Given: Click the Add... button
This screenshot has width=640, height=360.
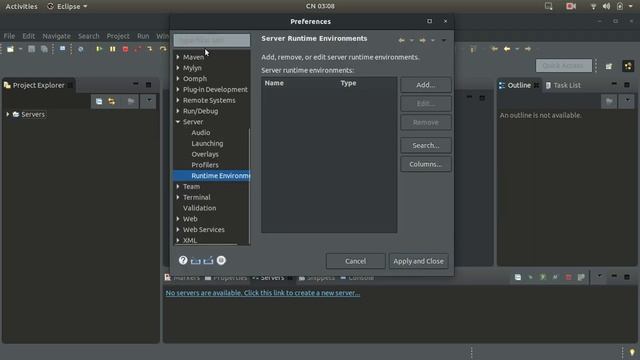Looking at the screenshot, I should (x=426, y=85).
